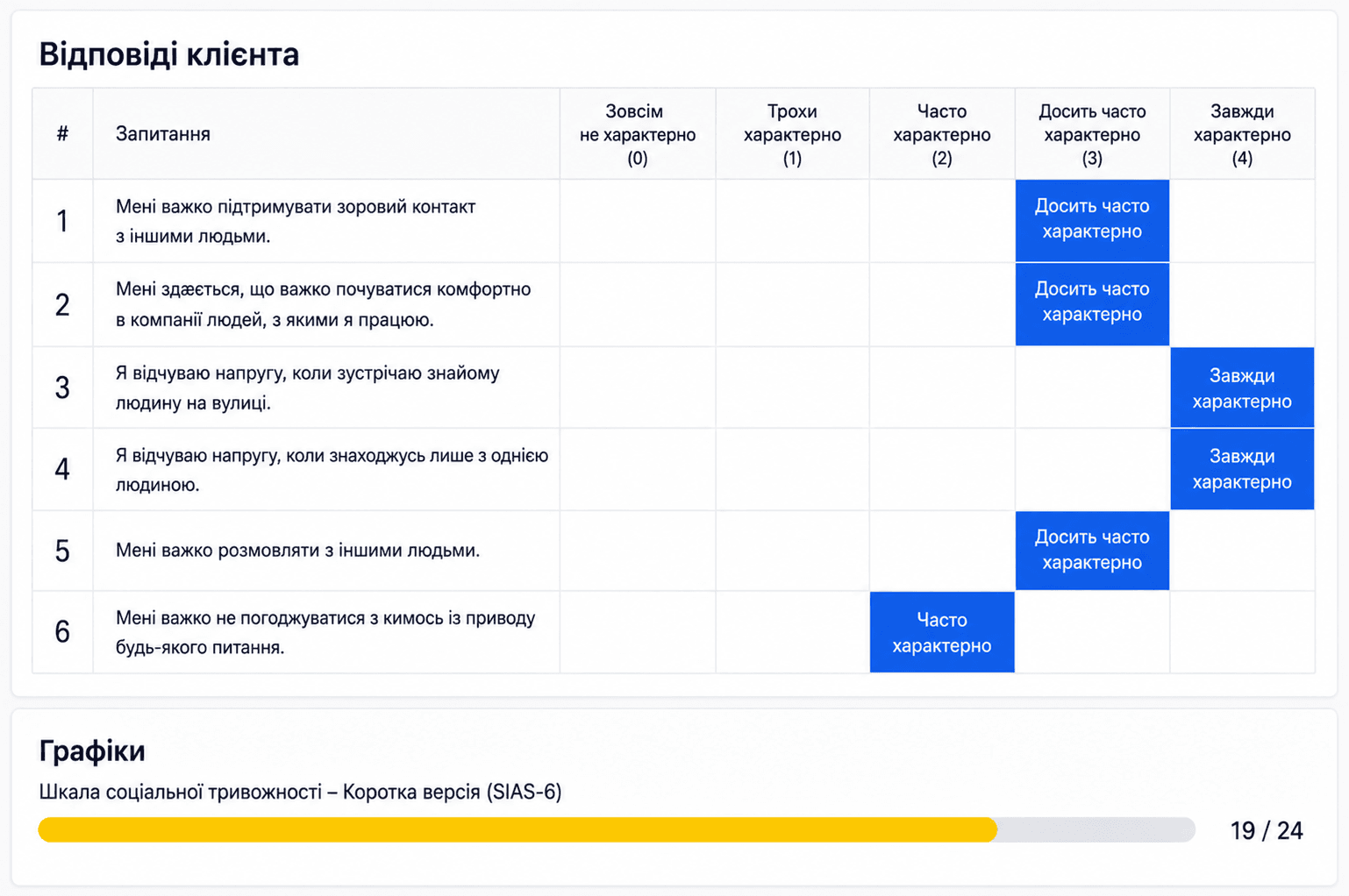Screen dimensions: 1349x896
Task: Click the '#' column header
Action: coord(62,134)
